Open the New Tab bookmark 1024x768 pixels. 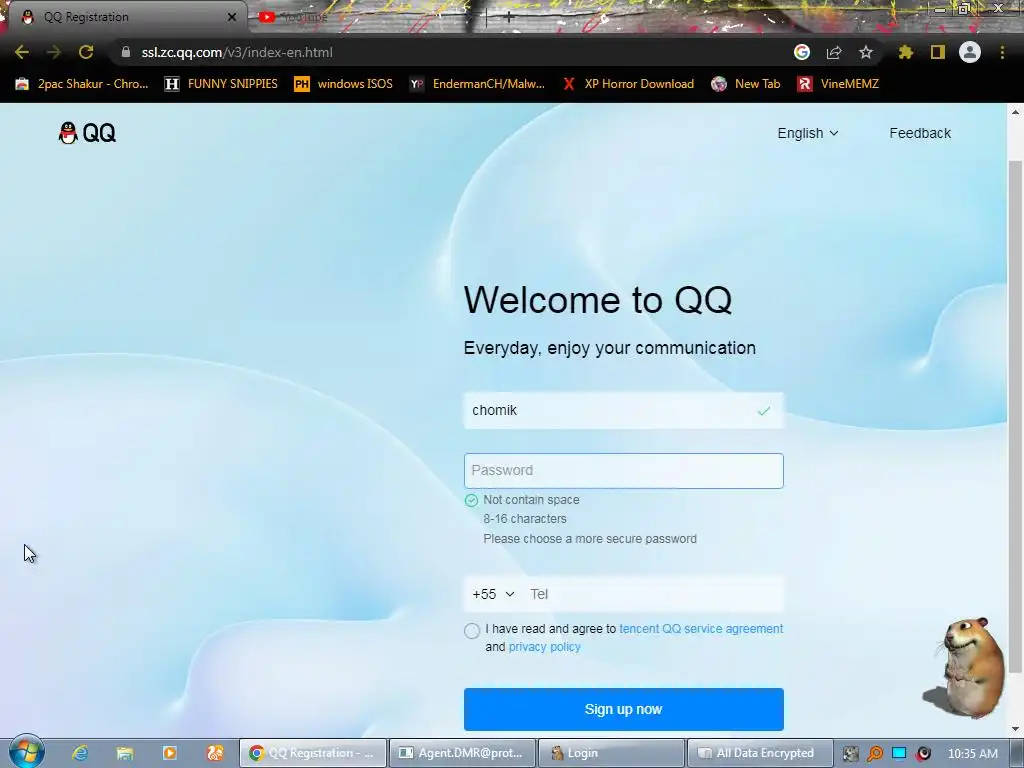746,84
